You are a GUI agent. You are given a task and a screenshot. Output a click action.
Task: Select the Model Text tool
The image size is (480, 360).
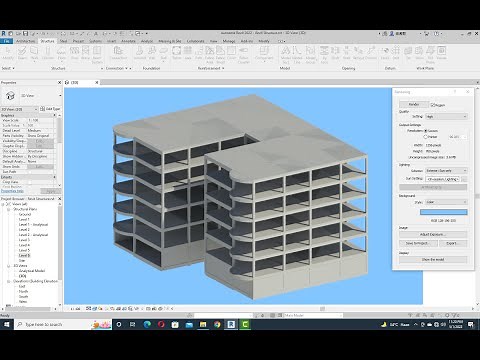[286, 55]
